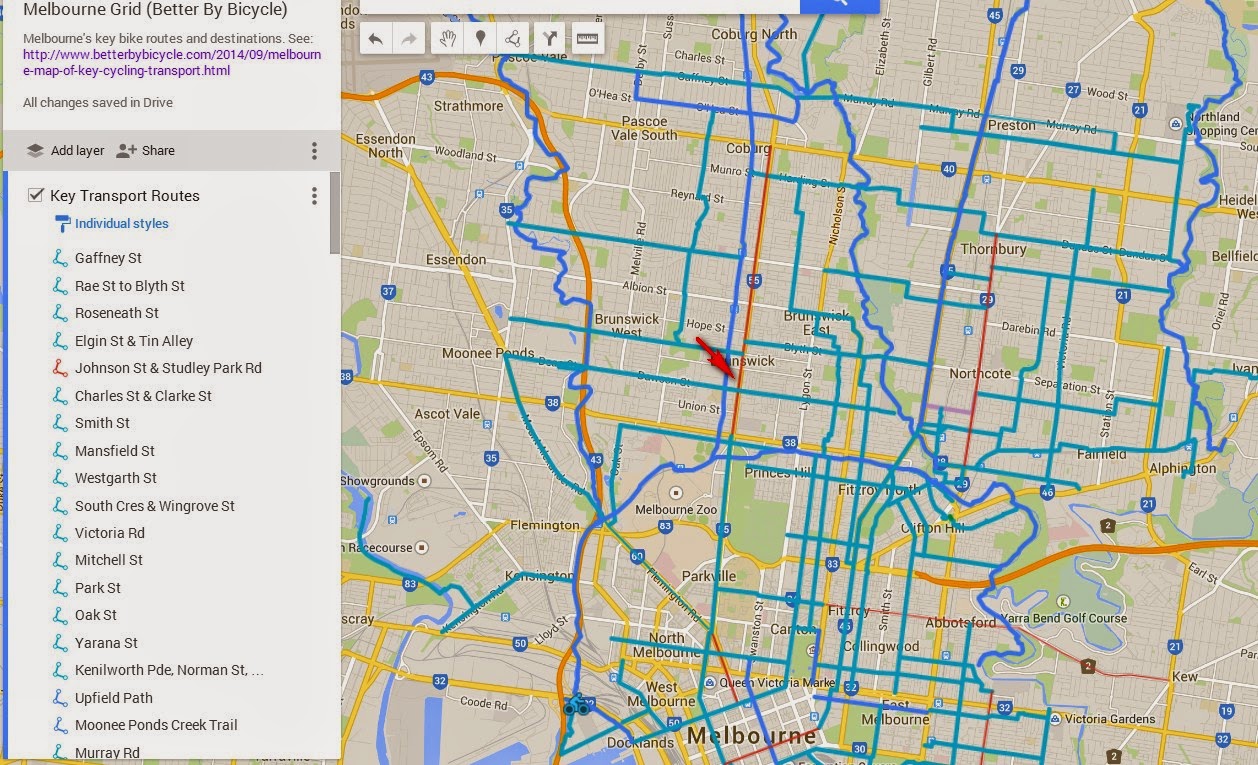Click the Melbourne Grid (Better By Bicycle) title
1258x765 pixels.
pos(155,10)
